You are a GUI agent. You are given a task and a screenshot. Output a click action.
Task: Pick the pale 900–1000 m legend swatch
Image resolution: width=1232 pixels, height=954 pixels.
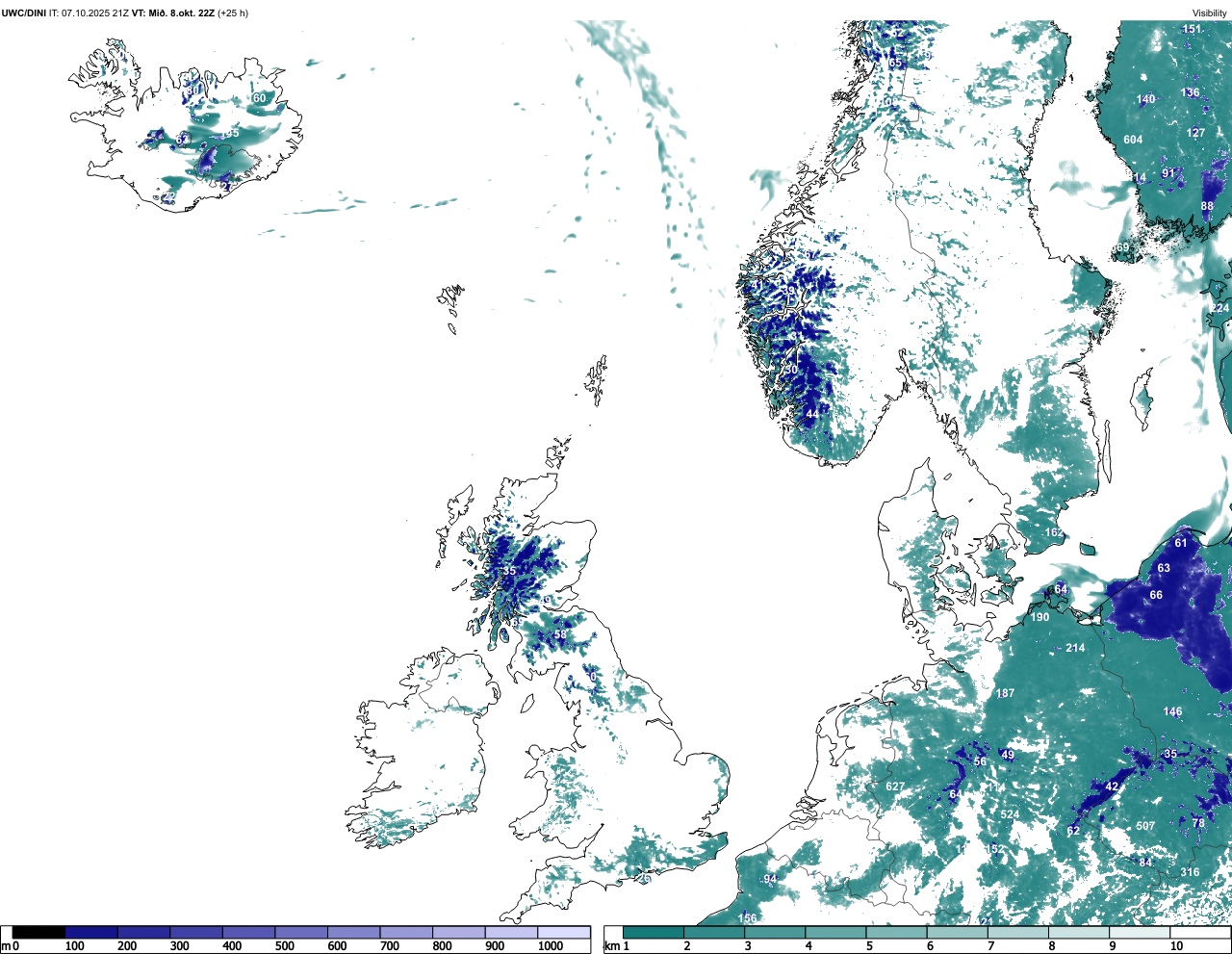(x=511, y=932)
